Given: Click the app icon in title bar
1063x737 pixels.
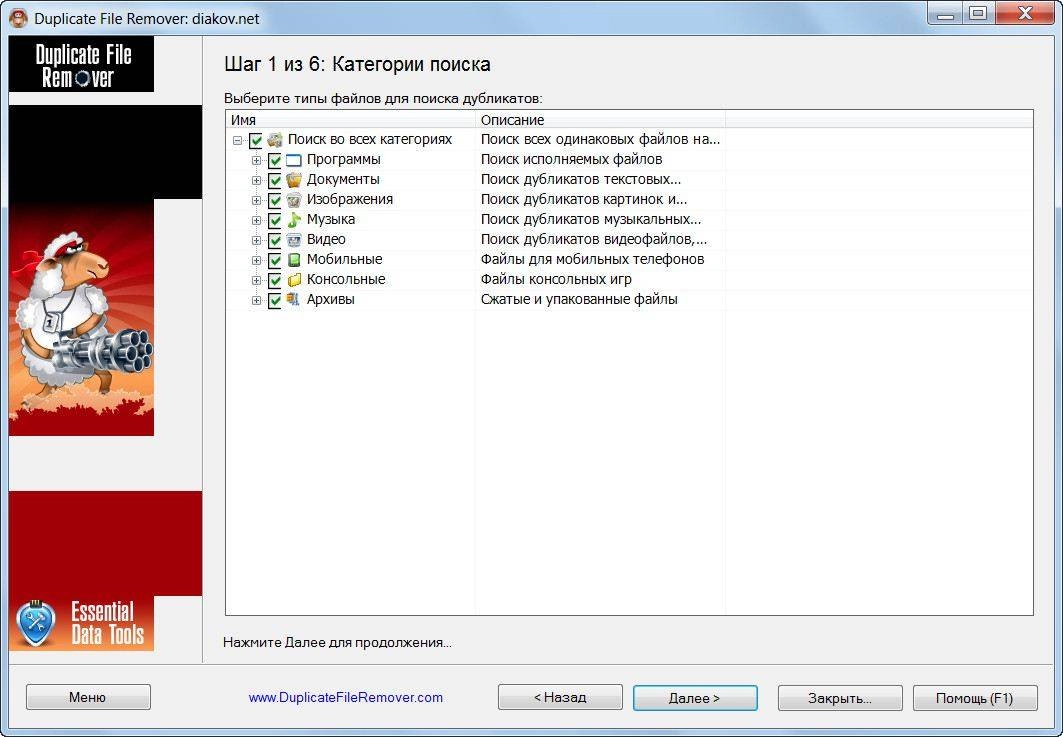Looking at the screenshot, I should 18,18.
